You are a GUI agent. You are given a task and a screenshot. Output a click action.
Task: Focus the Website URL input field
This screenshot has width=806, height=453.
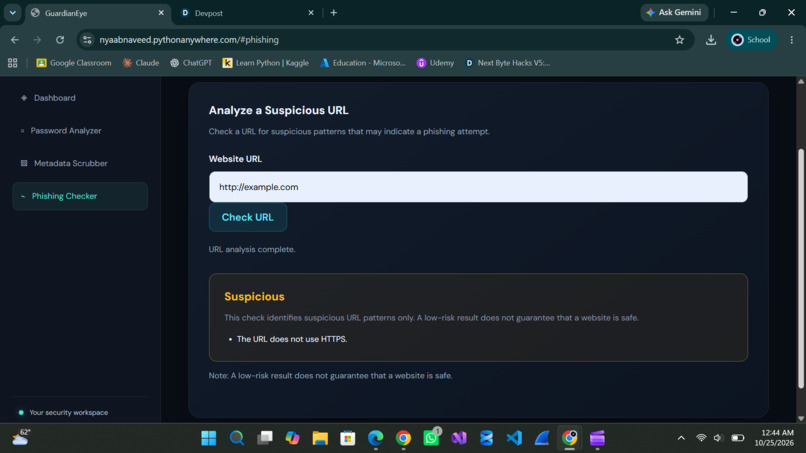point(478,187)
